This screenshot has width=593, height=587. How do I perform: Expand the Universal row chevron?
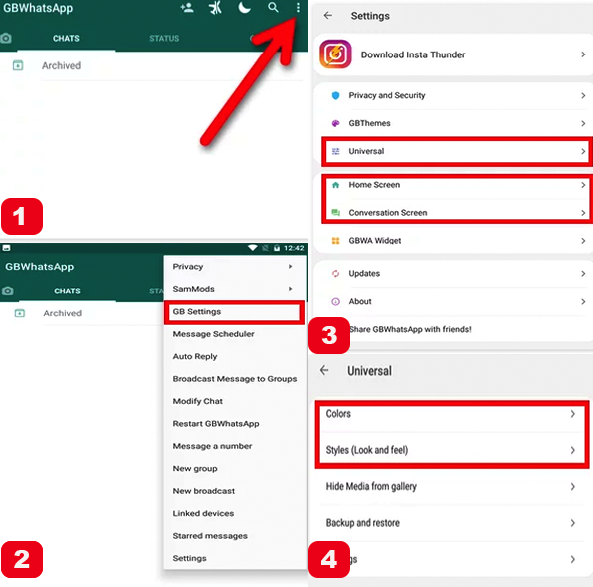(583, 151)
